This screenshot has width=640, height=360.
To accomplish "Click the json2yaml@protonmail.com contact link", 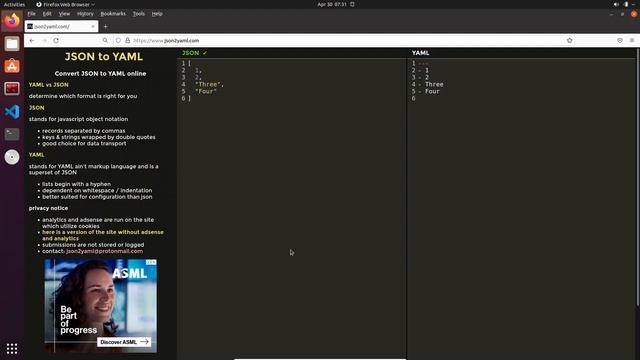I will (104, 251).
